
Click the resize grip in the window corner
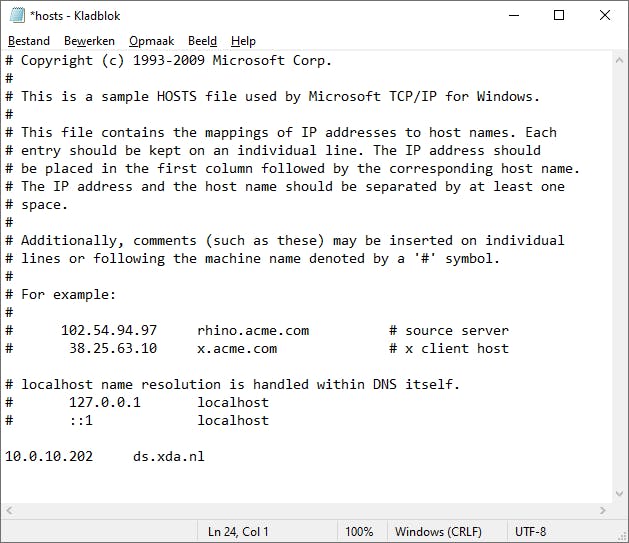(621, 535)
